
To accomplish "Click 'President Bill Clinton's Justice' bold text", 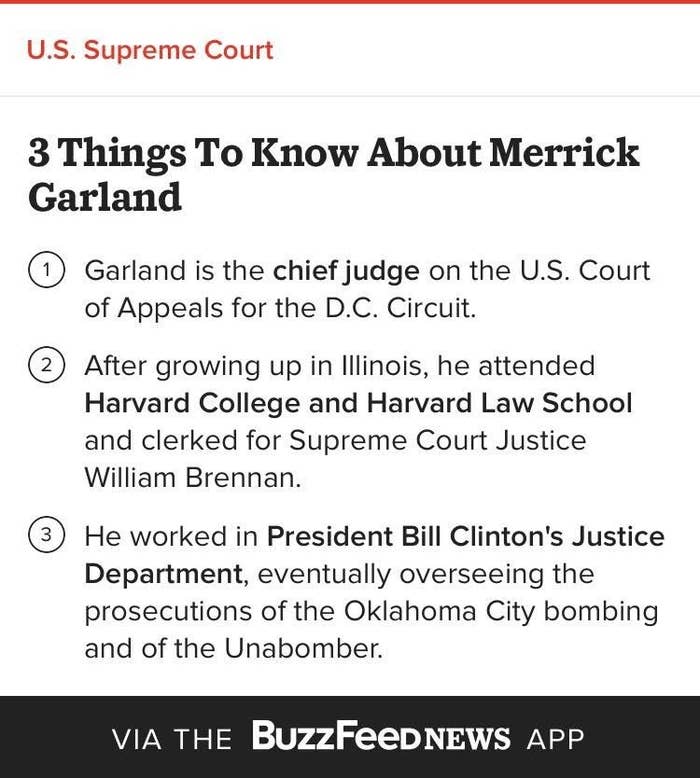I will click(466, 536).
